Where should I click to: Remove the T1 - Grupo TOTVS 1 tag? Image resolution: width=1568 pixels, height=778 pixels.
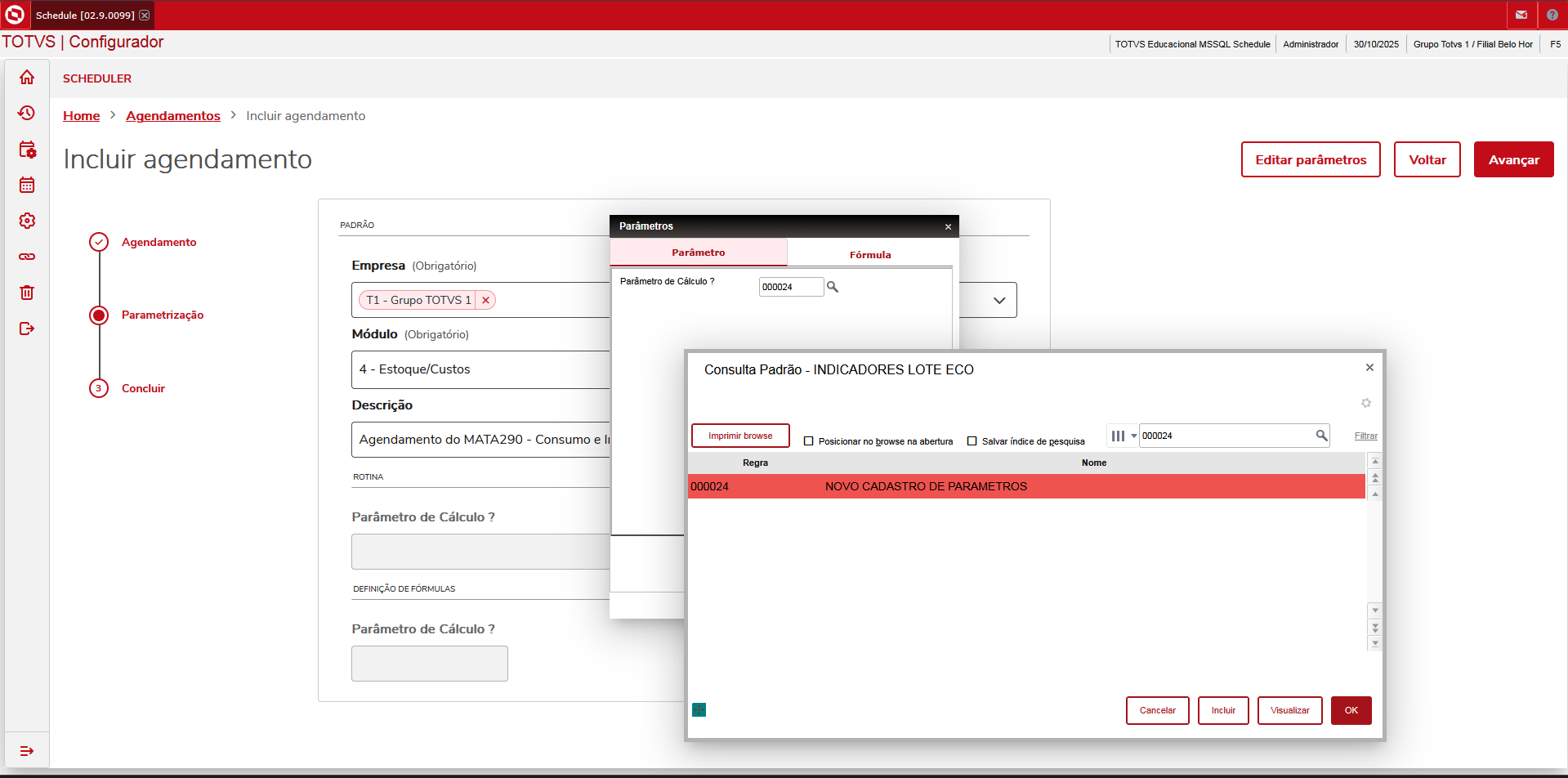486,300
